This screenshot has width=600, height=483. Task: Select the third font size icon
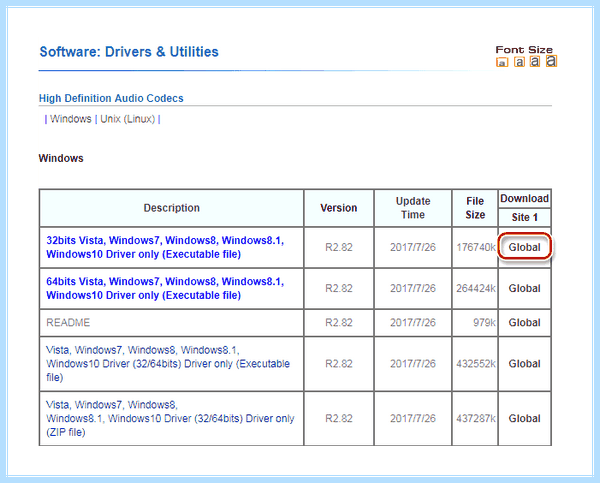click(x=535, y=61)
